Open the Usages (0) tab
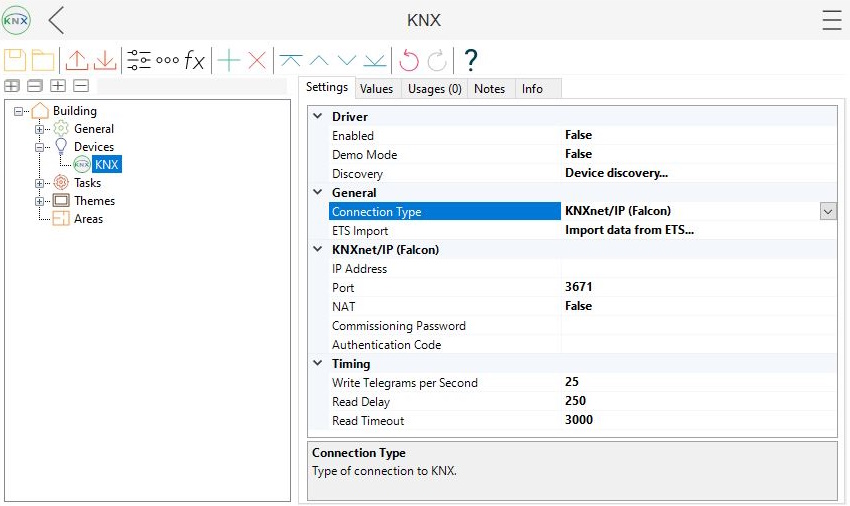The width and height of the screenshot is (850, 506). 435,89
